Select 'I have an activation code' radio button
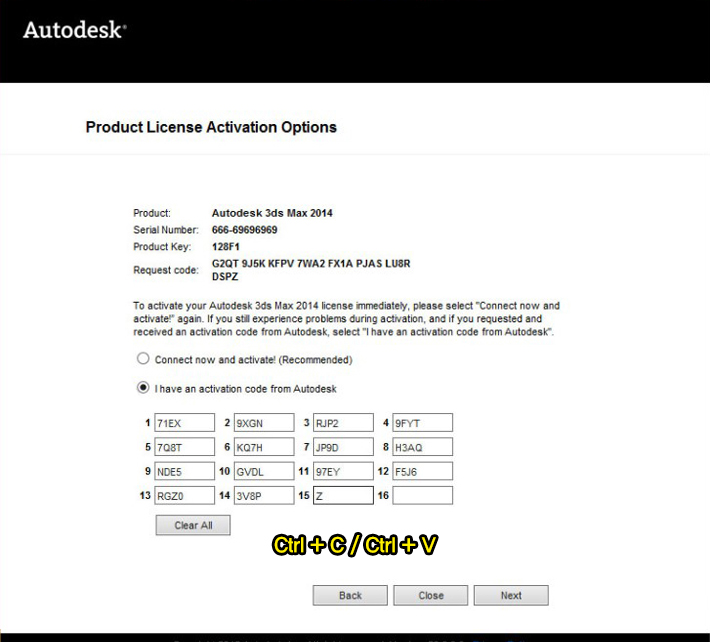The height and width of the screenshot is (642, 710). coord(143,388)
